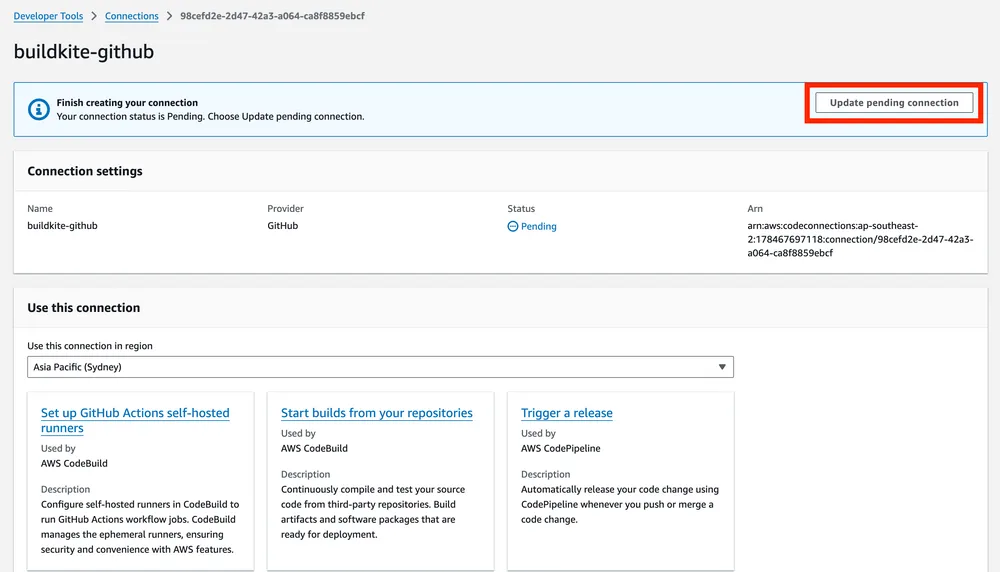The width and height of the screenshot is (1000, 572).
Task: Open the Connections breadcrumb link
Action: tap(131, 16)
